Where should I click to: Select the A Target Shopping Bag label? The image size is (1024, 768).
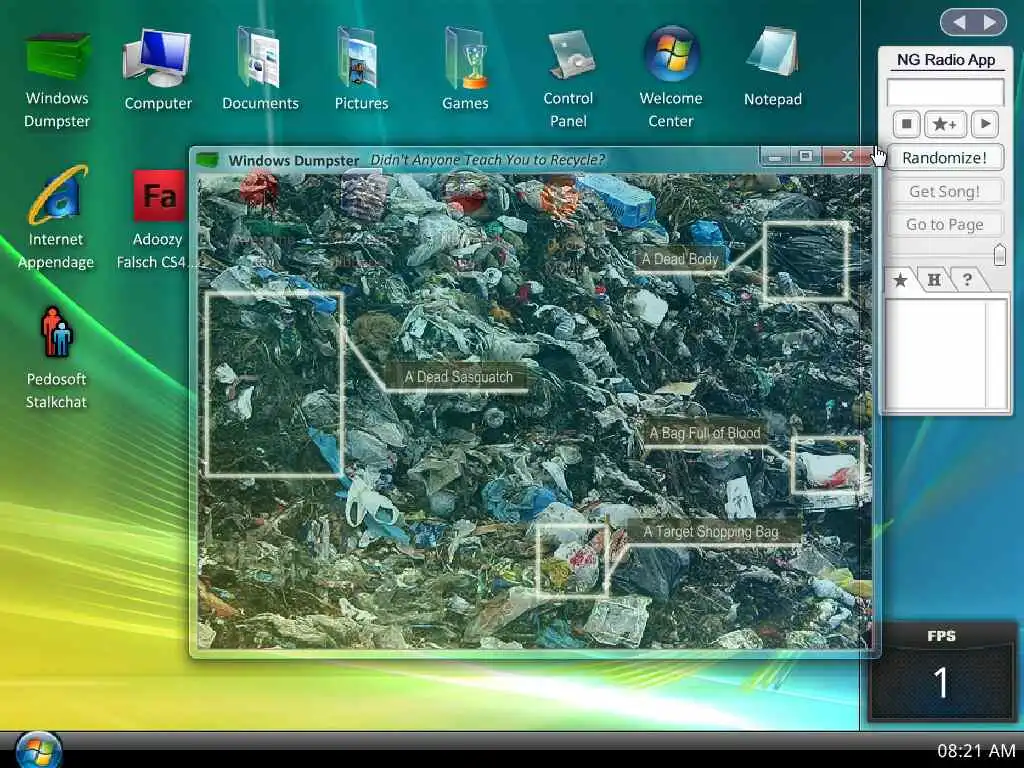[x=711, y=532]
